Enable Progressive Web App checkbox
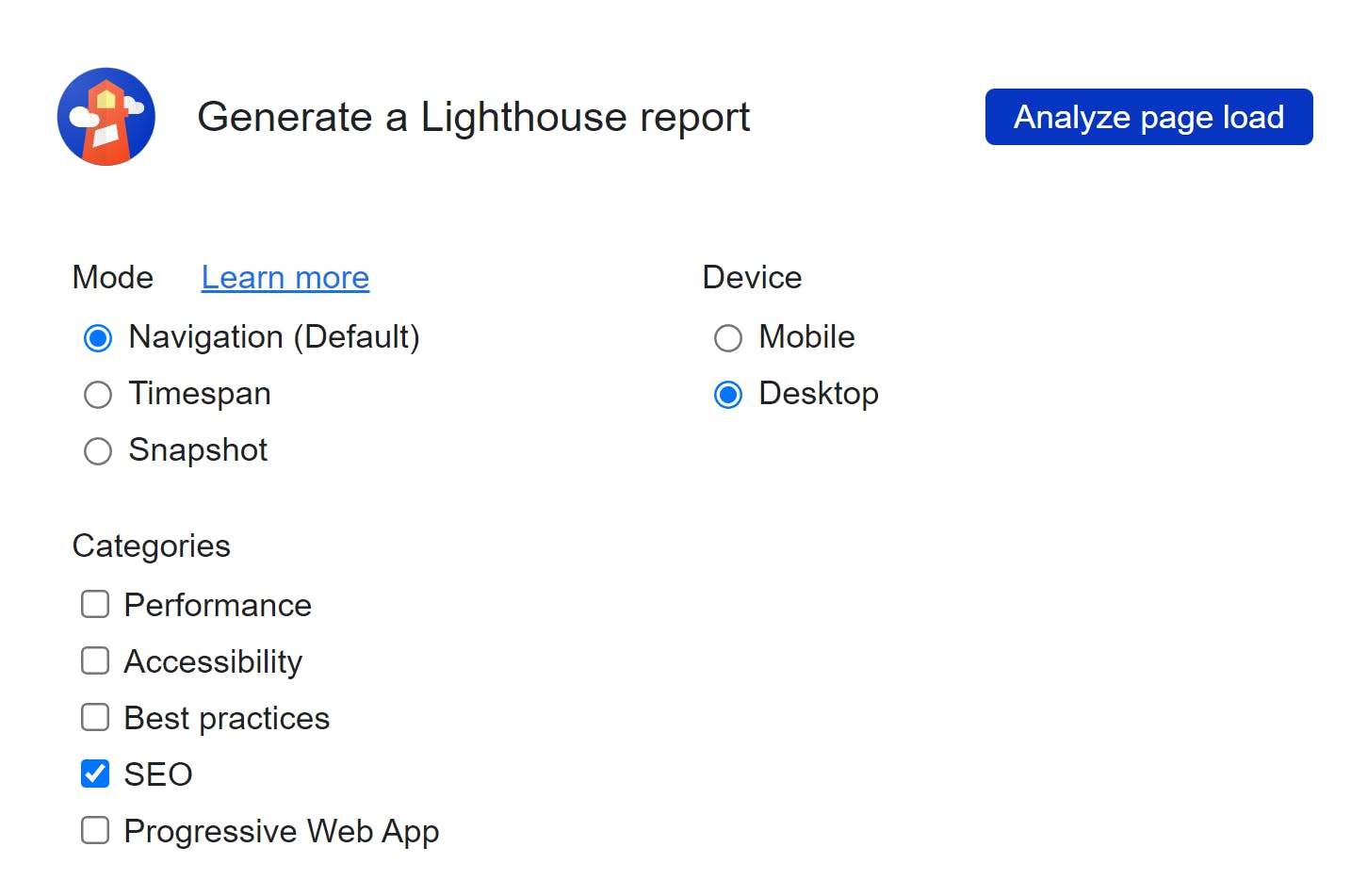This screenshot has width=1367, height=896. (95, 830)
